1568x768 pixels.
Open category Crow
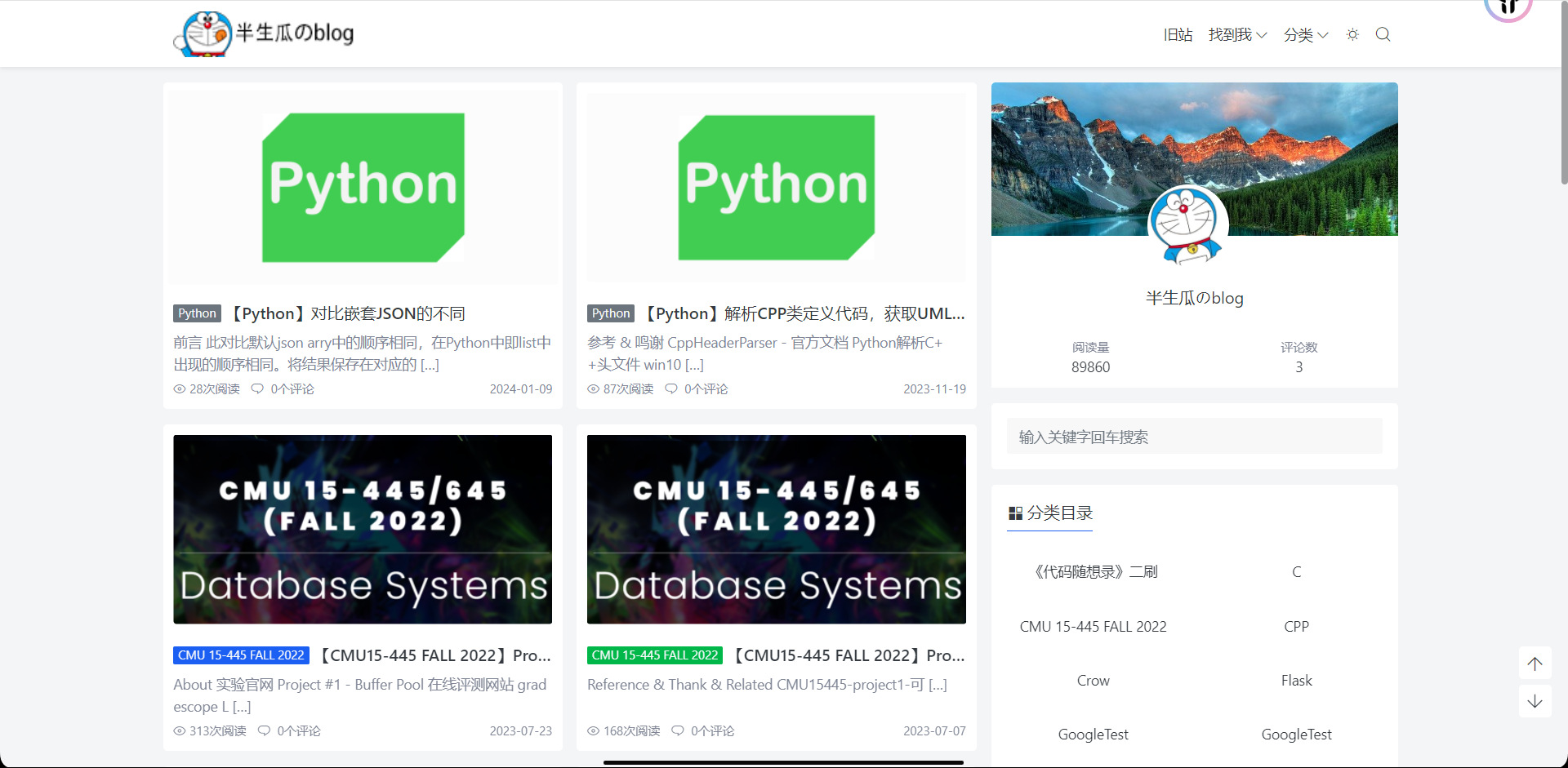(1093, 681)
